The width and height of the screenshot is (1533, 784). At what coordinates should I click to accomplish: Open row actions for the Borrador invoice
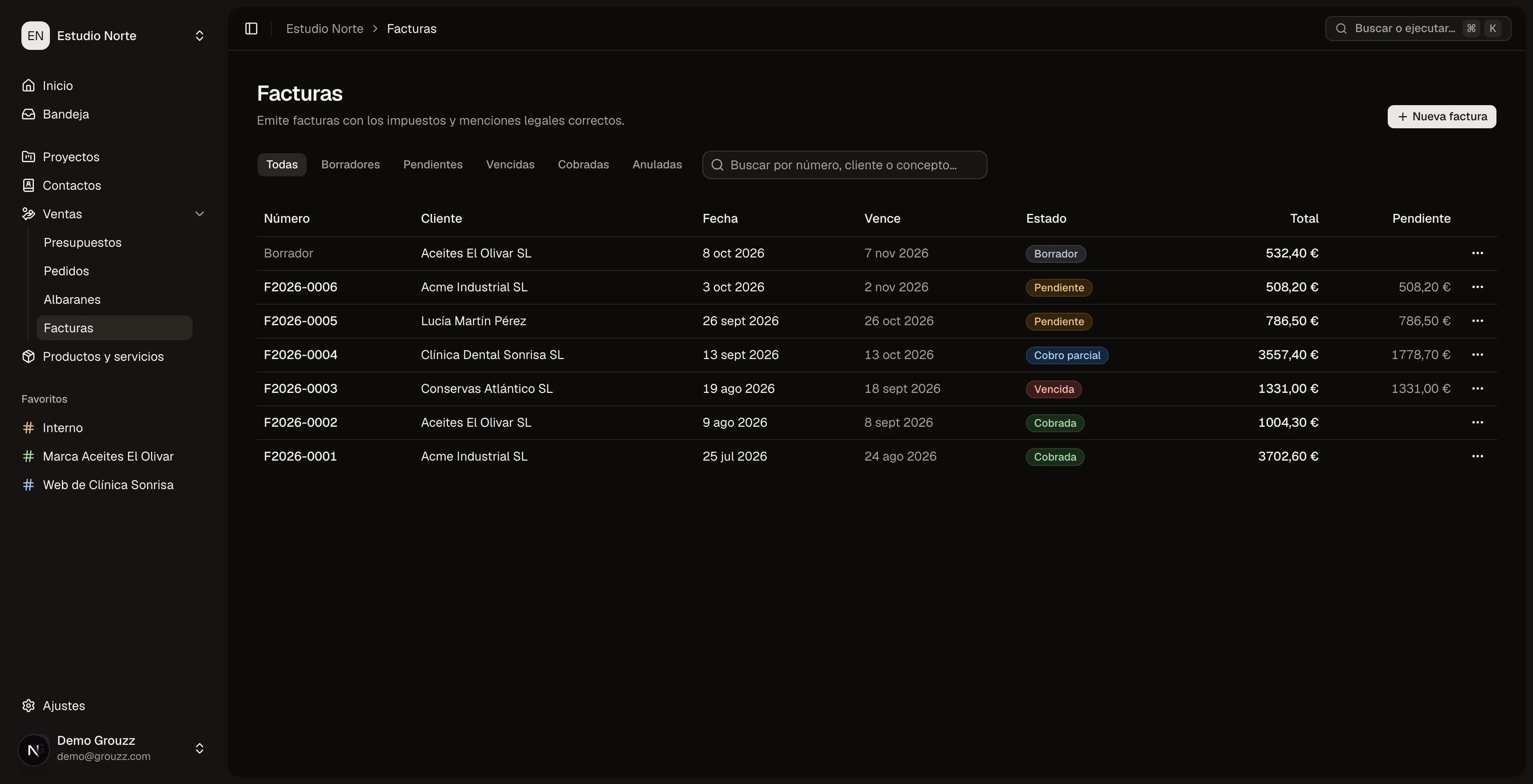pos(1477,253)
